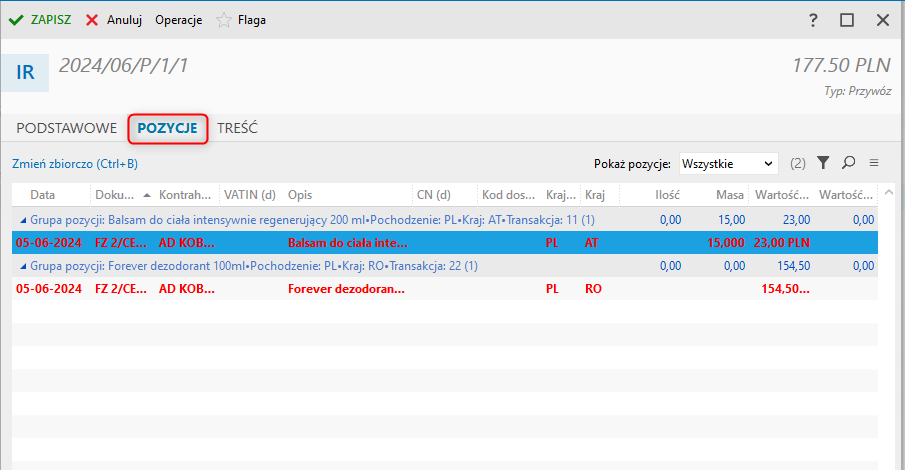Image resolution: width=905 pixels, height=470 pixels.
Task: Click the Ilość column header
Action: coord(667,195)
